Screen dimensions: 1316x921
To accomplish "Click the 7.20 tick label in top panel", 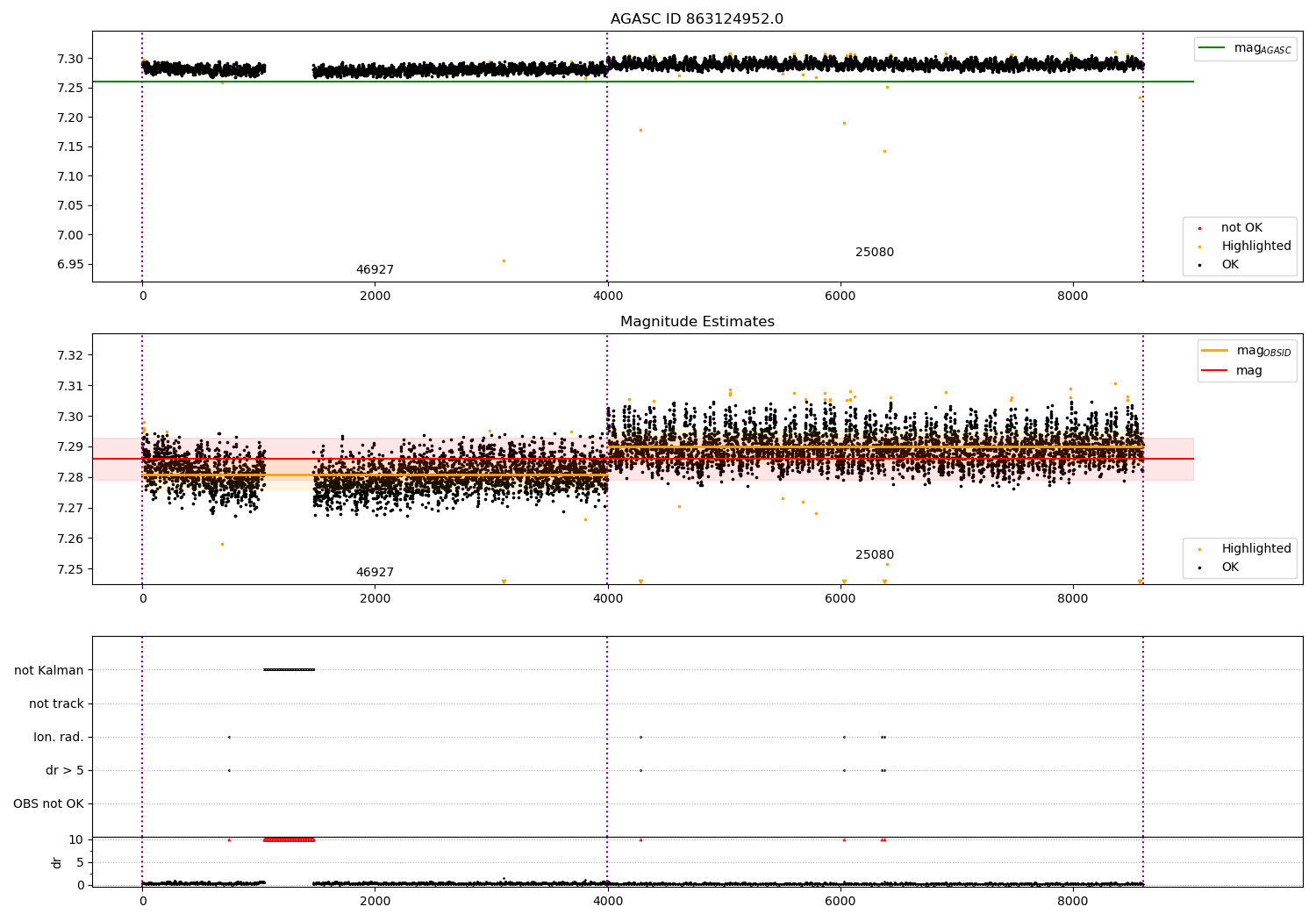I will click(70, 118).
